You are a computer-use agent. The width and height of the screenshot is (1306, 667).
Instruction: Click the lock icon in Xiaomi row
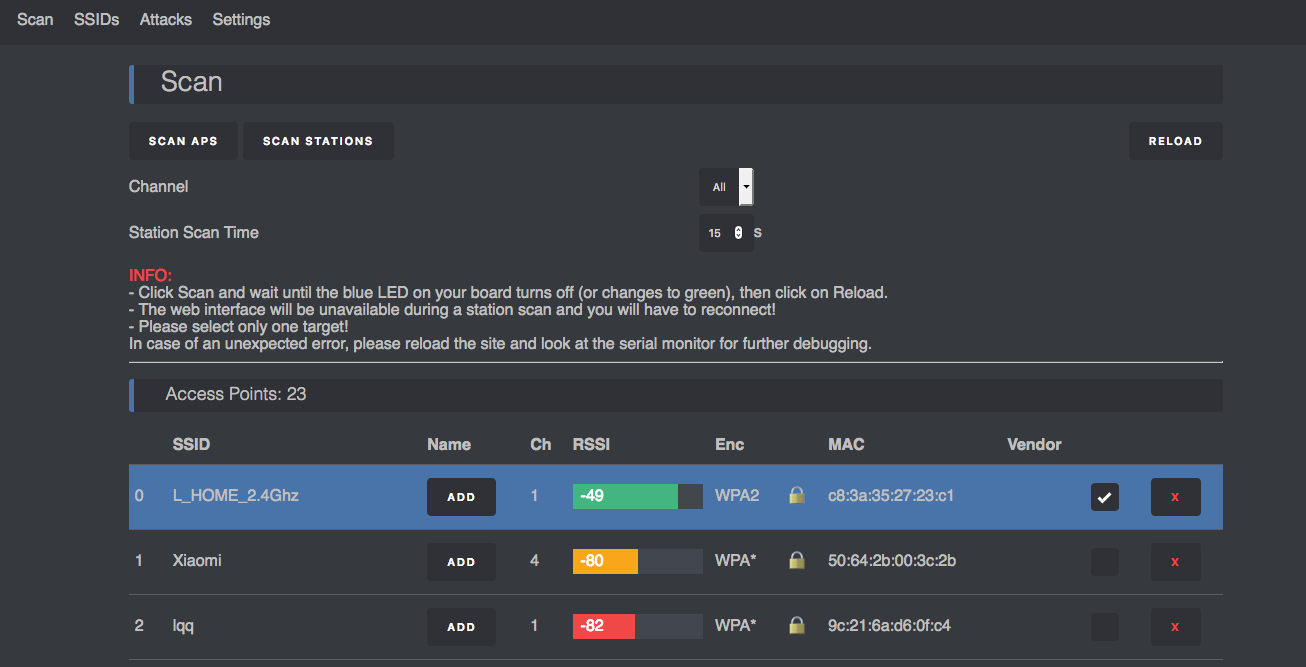(797, 561)
